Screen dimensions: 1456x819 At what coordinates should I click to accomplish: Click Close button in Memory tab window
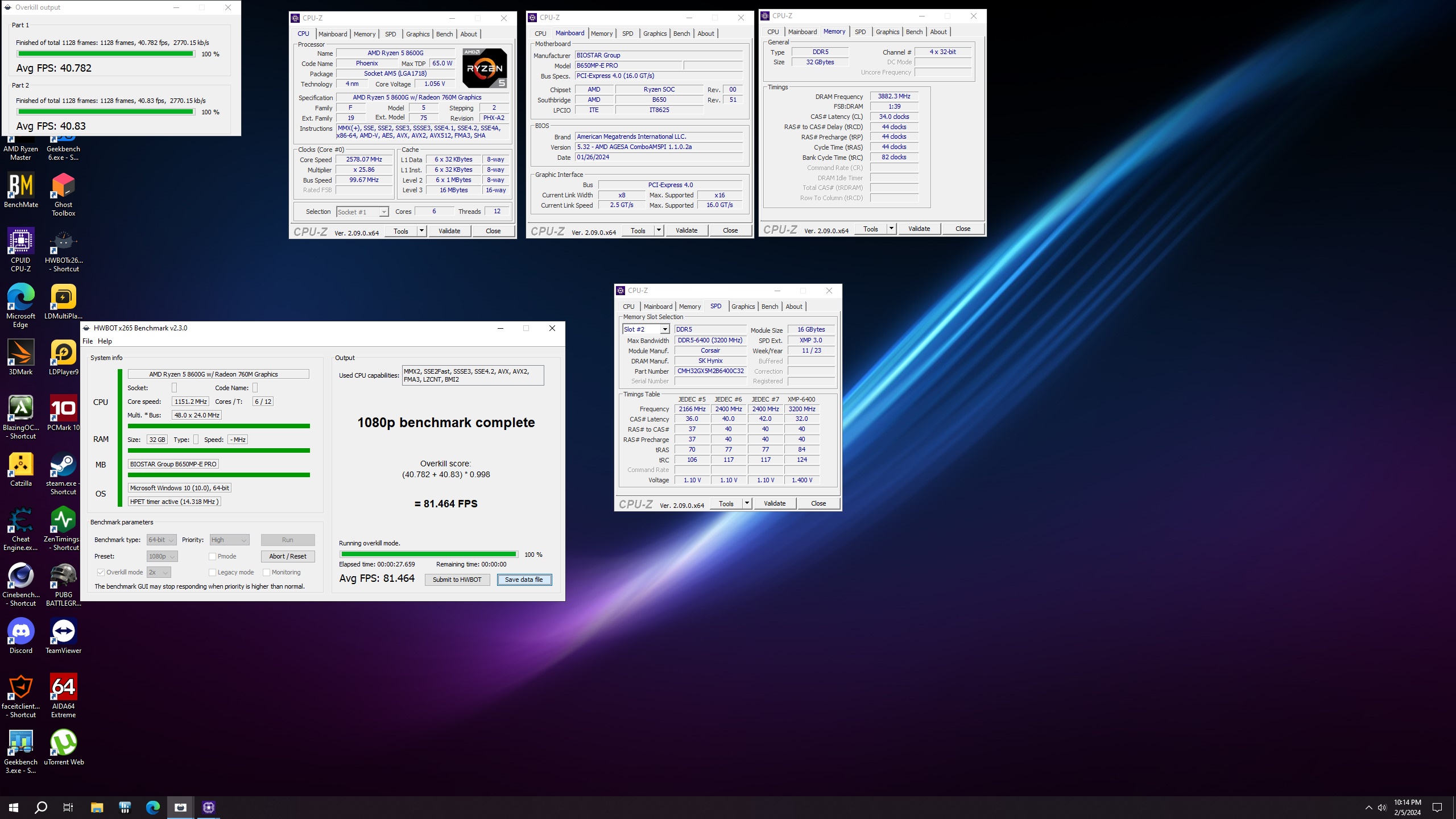tap(963, 229)
